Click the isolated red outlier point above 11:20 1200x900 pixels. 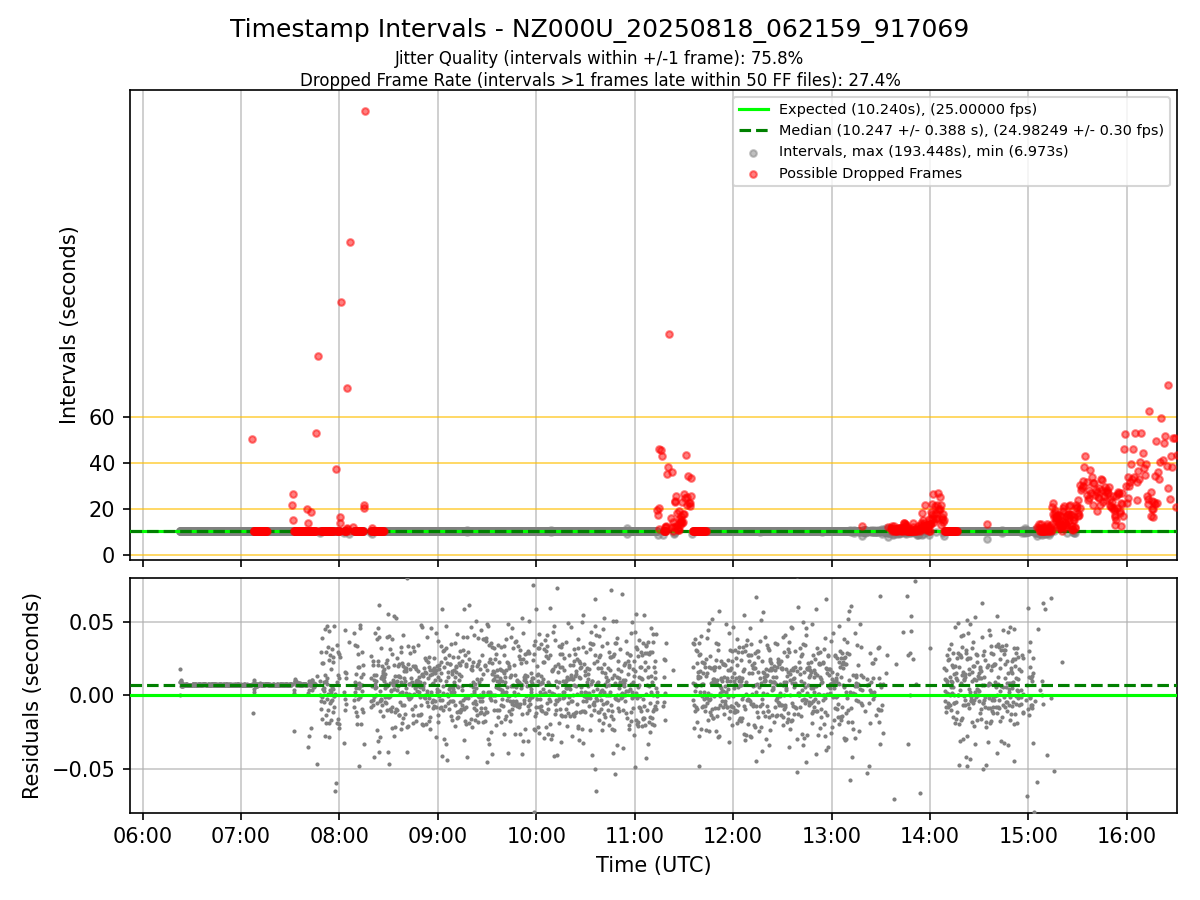[x=669, y=334]
